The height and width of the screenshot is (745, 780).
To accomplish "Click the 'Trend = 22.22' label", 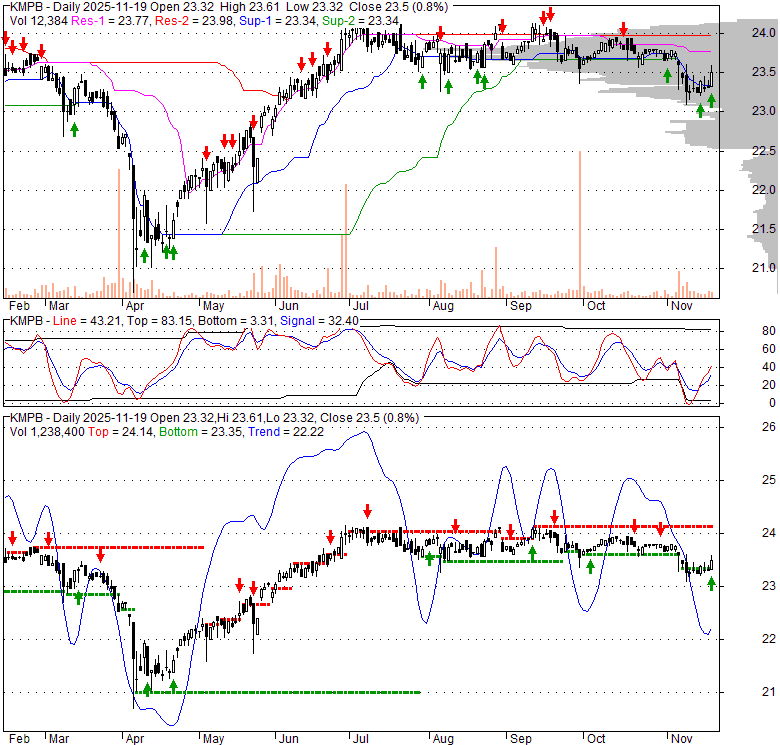I will click(x=286, y=432).
